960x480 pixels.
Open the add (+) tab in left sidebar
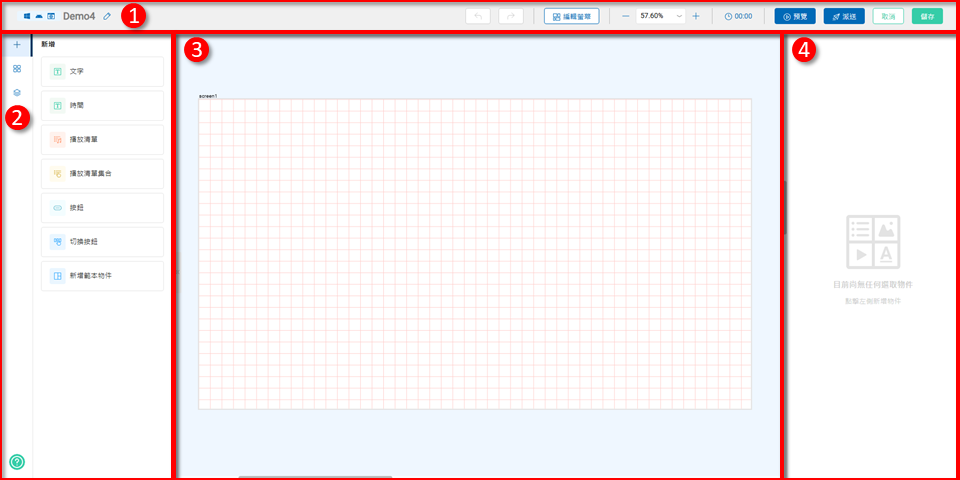[17, 45]
